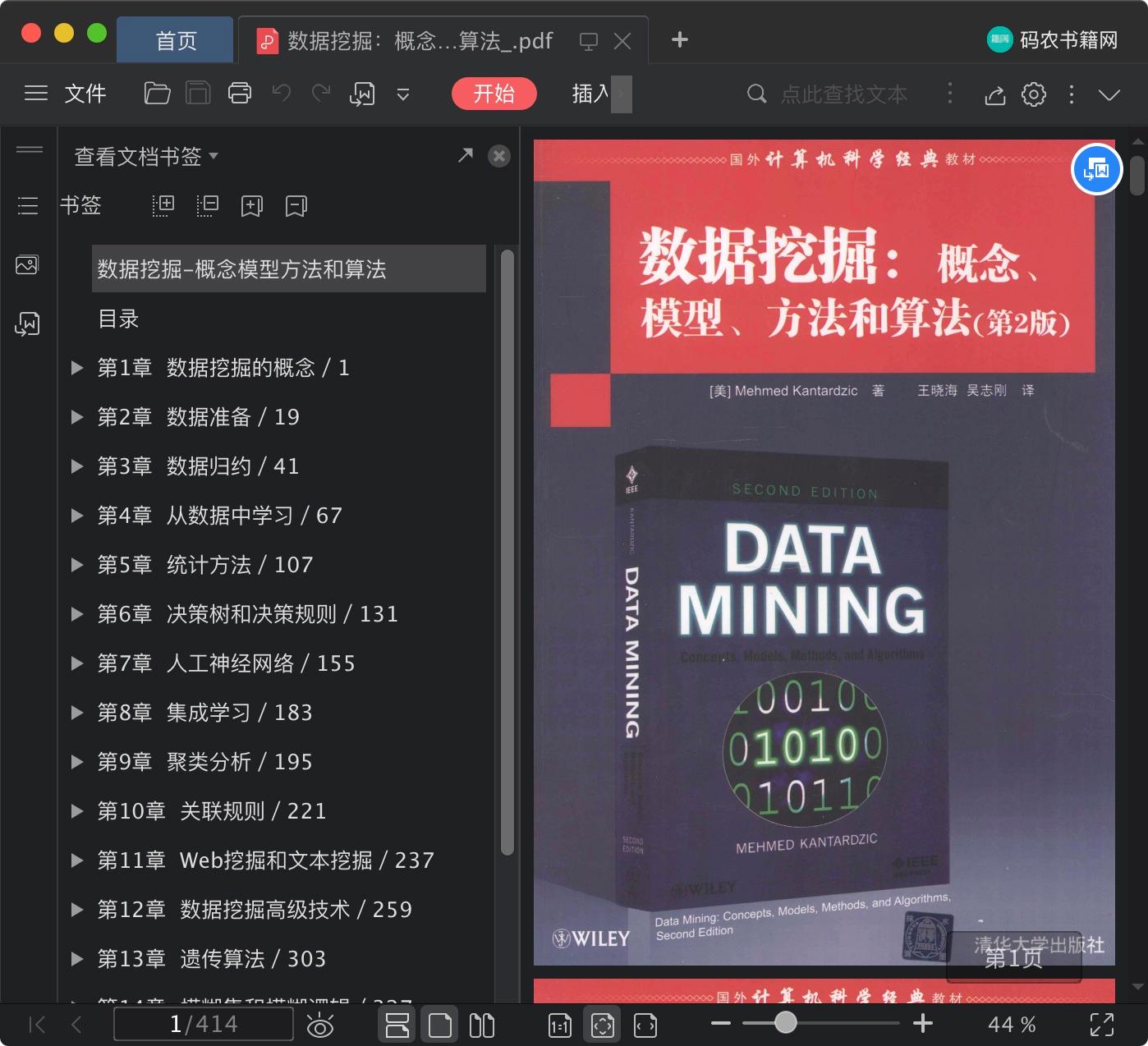
Task: Open the settings gear icon
Action: (1034, 94)
